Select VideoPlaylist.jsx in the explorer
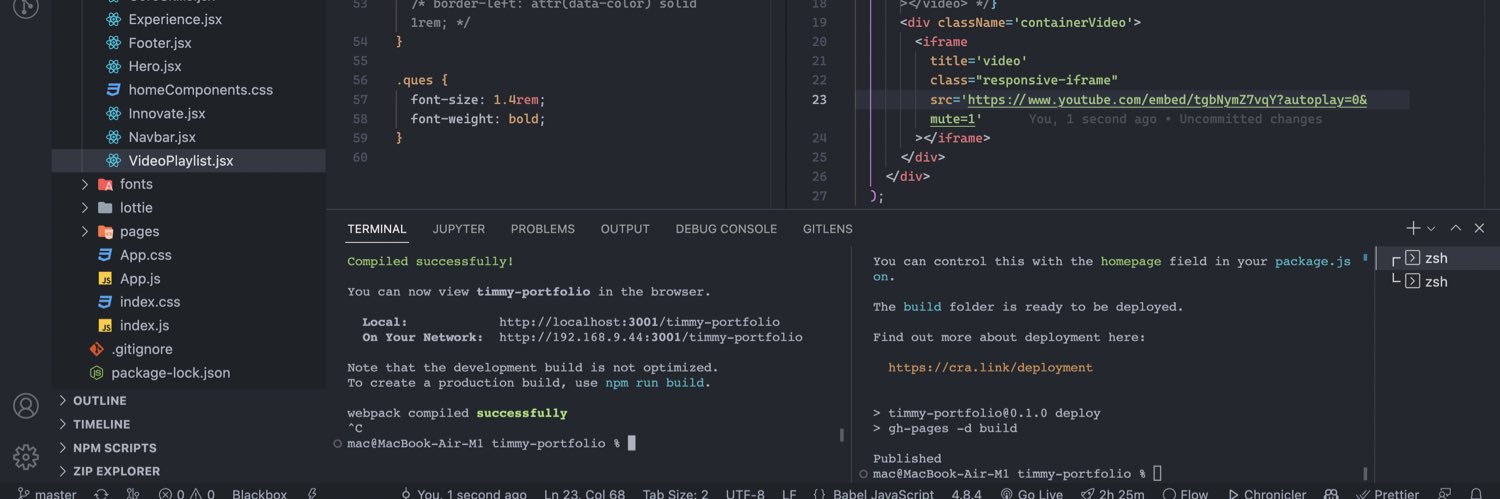Viewport: 1500px width, 499px height. pyautogui.click(x=189, y=161)
